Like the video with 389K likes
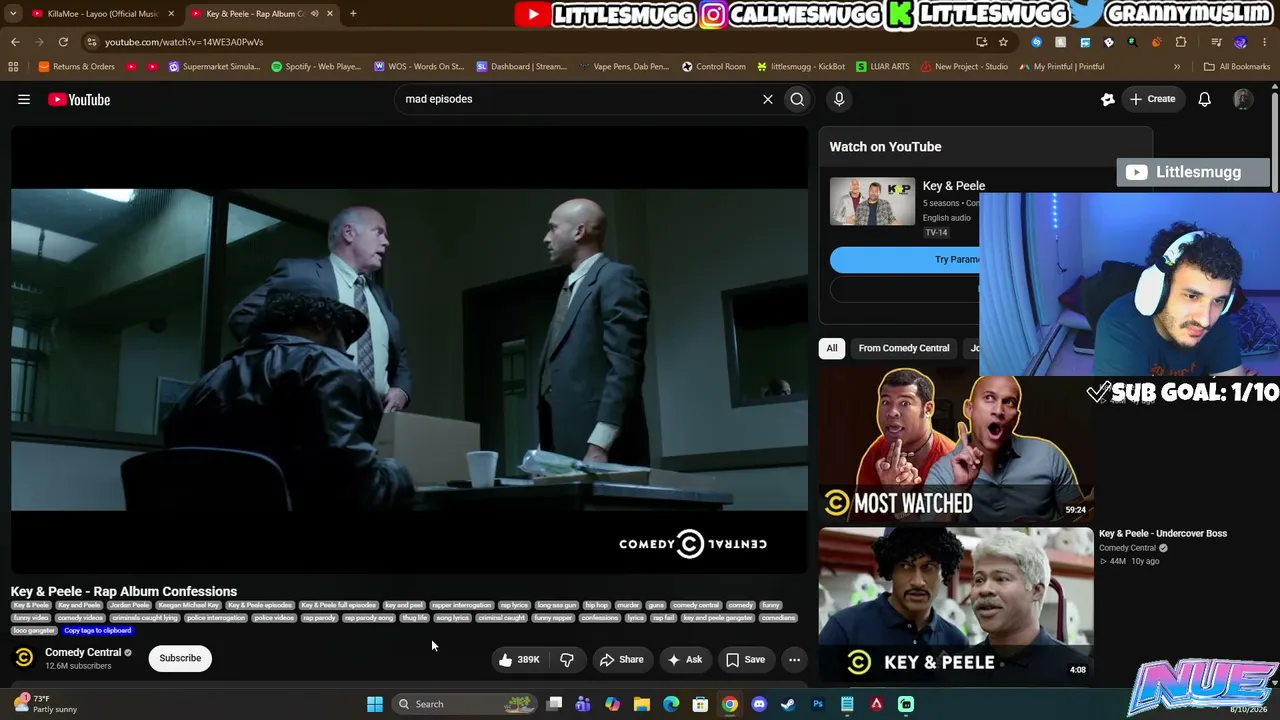Image resolution: width=1280 pixels, height=720 pixels. click(x=519, y=659)
